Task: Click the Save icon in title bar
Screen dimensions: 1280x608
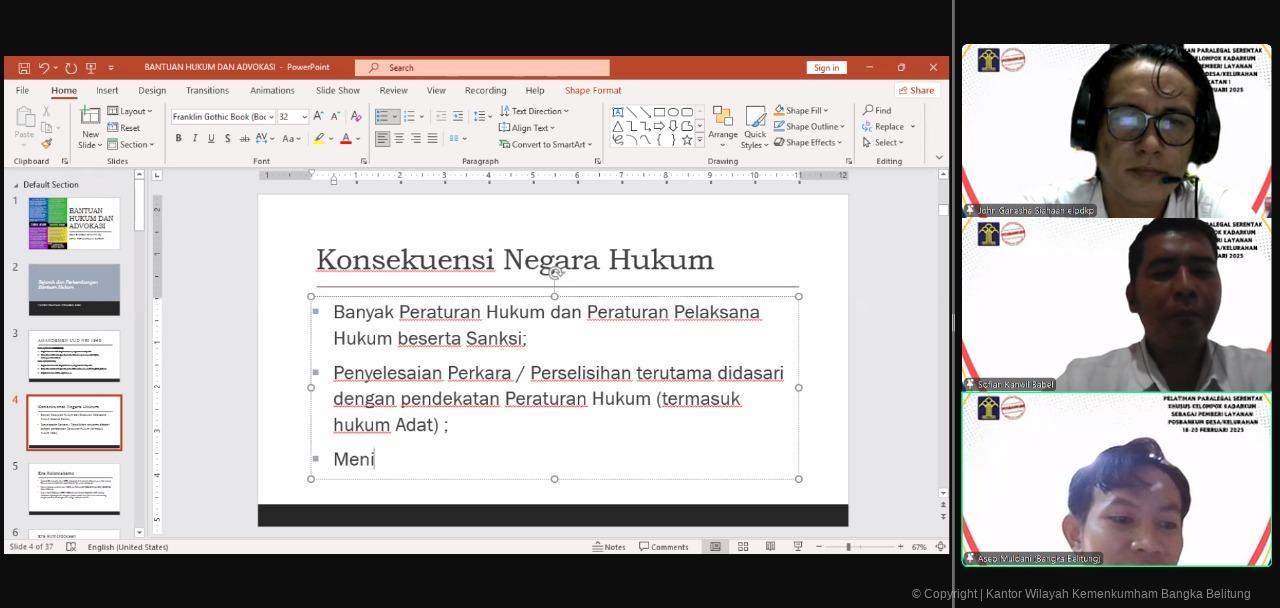Action: [x=24, y=68]
